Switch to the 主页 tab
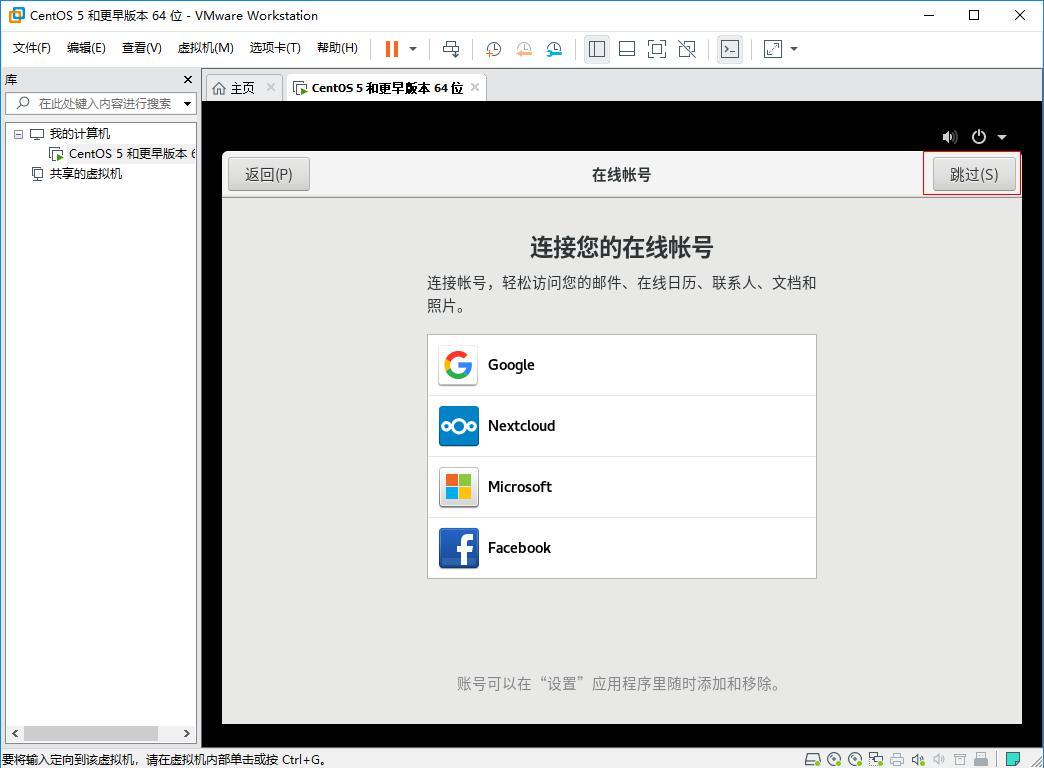This screenshot has width=1044, height=768. [242, 87]
